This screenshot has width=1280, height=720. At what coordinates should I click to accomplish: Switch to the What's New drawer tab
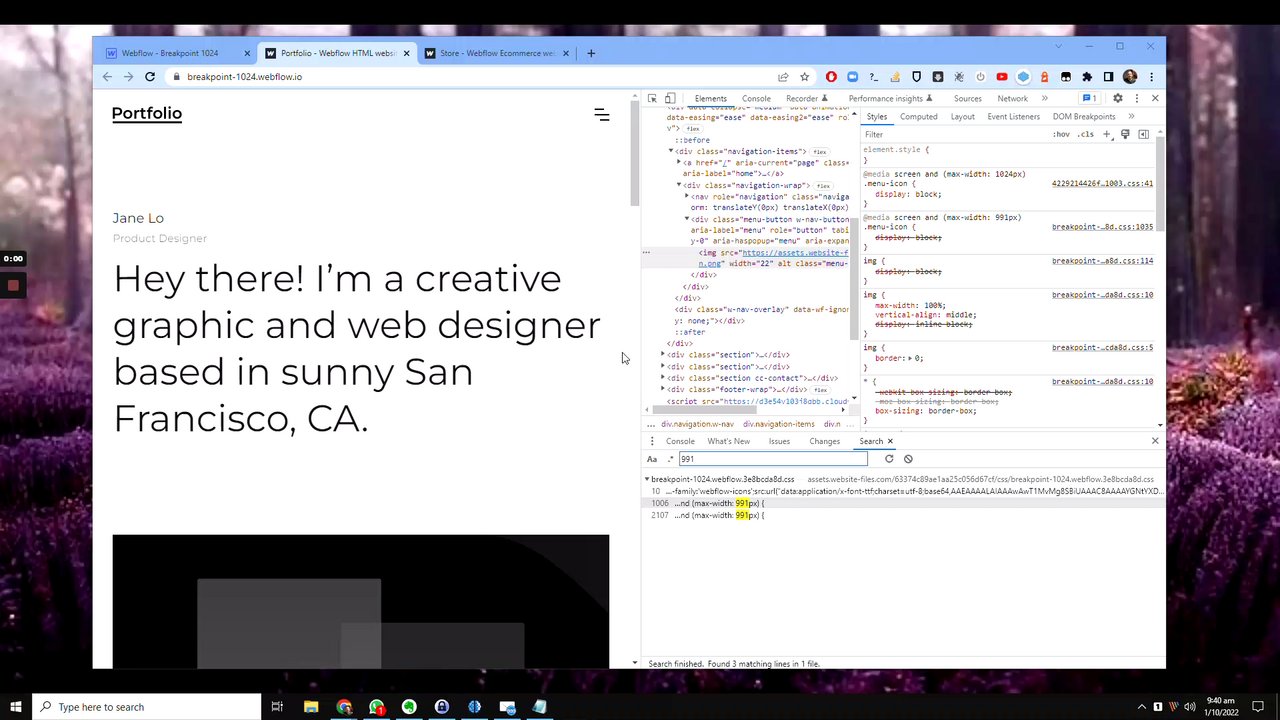[x=728, y=441]
